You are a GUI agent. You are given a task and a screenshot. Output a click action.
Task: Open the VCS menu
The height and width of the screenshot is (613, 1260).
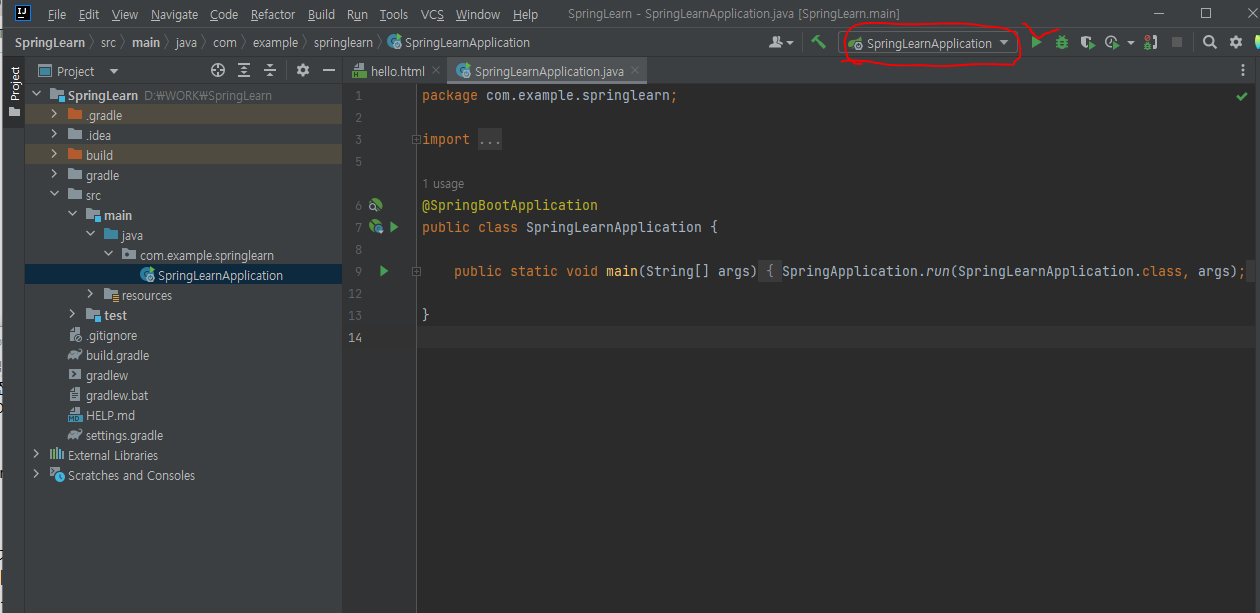[x=432, y=14]
